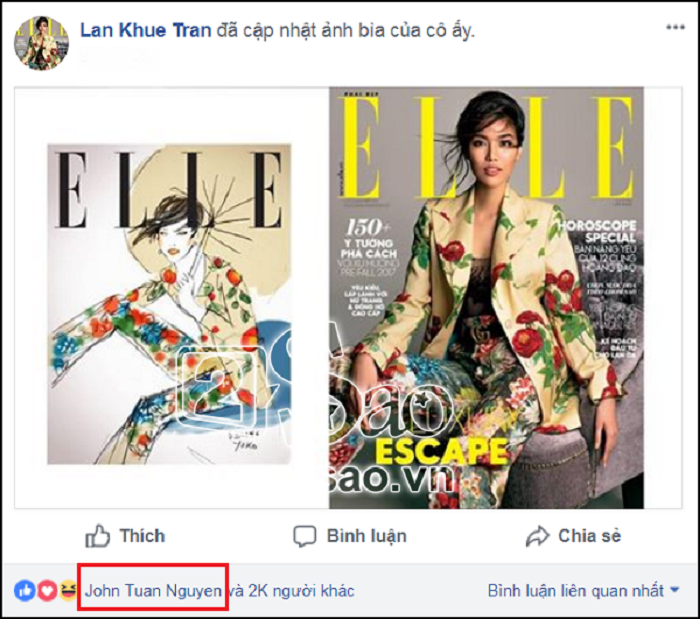Open the Lan Khue Tran profile link
Image resolution: width=700 pixels, height=619 pixels.
click(x=146, y=30)
